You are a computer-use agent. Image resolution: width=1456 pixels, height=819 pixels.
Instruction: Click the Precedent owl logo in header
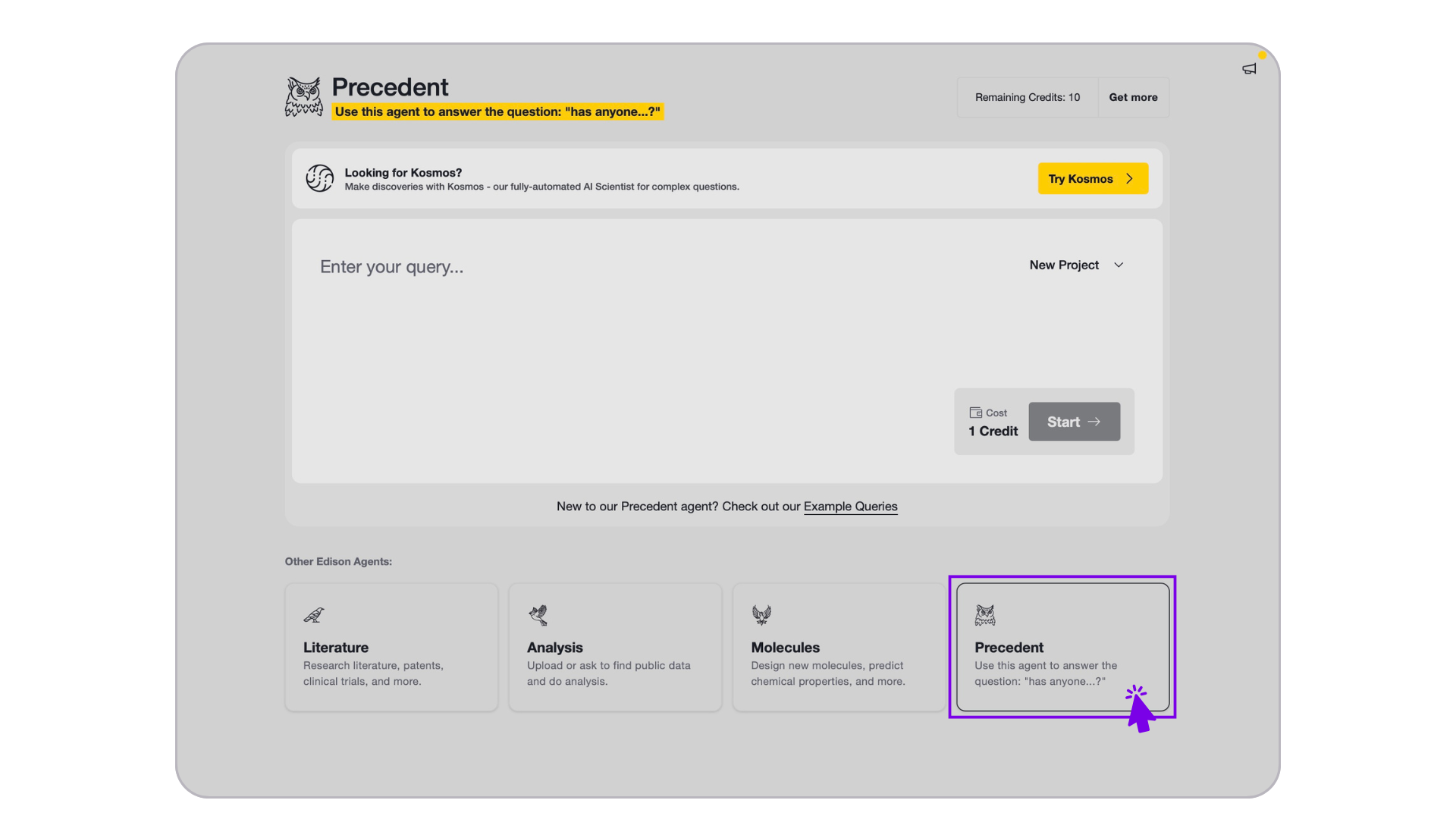tap(303, 97)
